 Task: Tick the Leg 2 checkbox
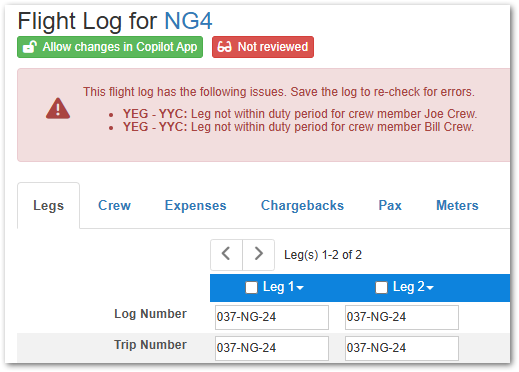click(381, 288)
